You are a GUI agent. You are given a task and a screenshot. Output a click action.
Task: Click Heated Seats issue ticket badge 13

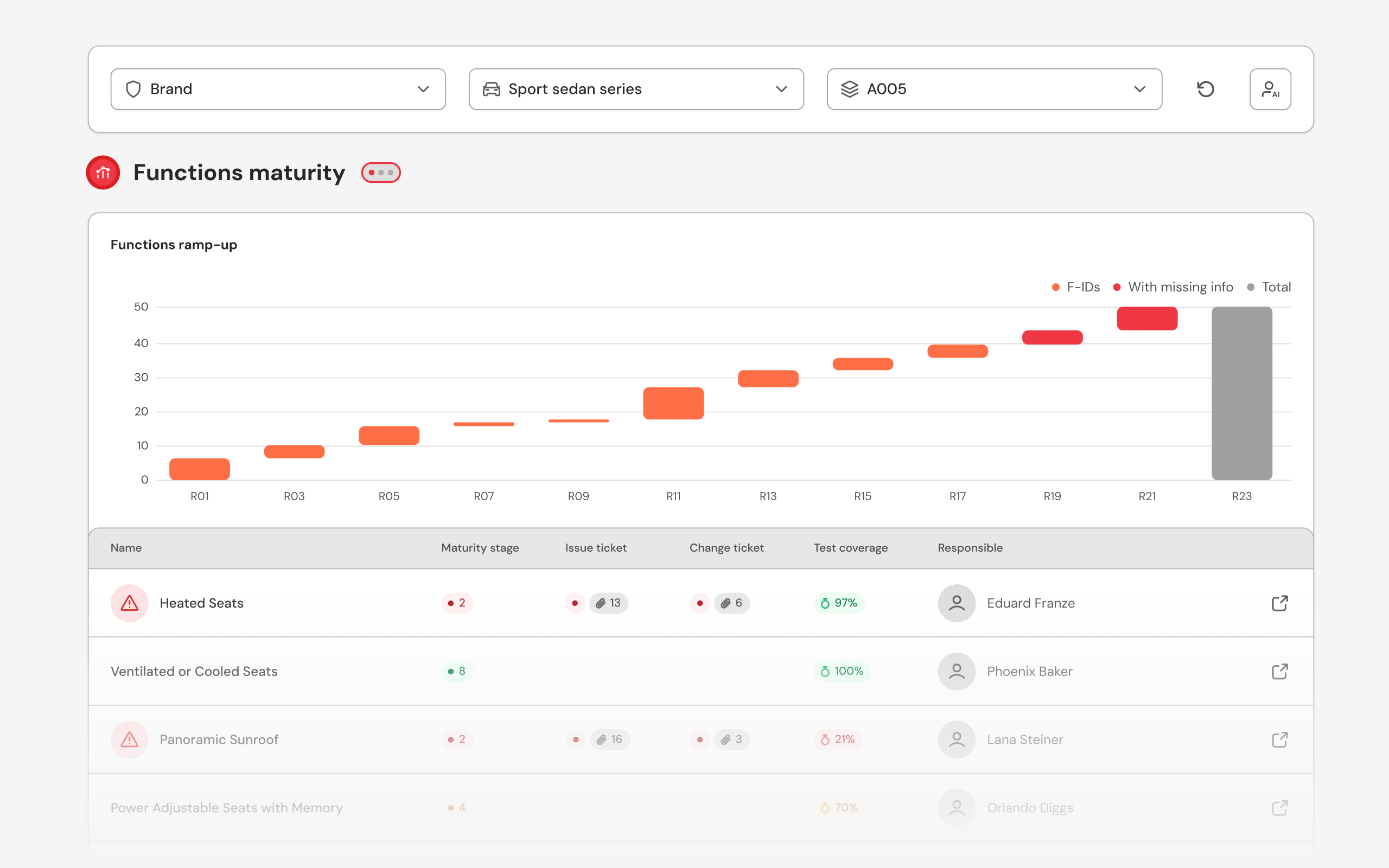pos(608,603)
